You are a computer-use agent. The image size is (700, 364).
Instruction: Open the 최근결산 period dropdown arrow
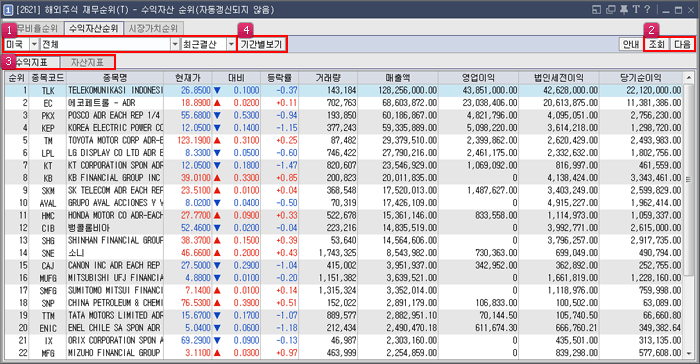pyautogui.click(x=231, y=44)
